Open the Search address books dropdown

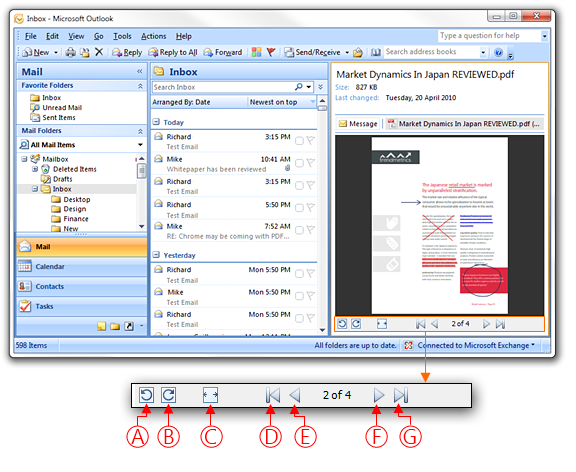point(483,53)
